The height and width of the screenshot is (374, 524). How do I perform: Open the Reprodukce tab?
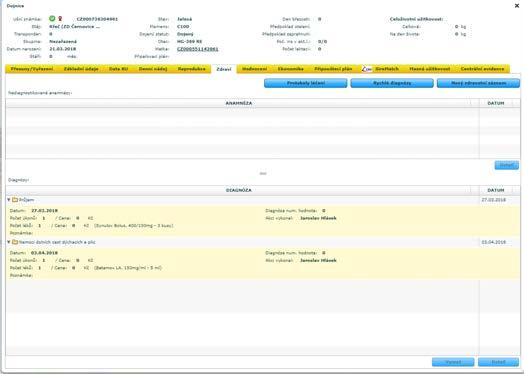[x=192, y=69]
